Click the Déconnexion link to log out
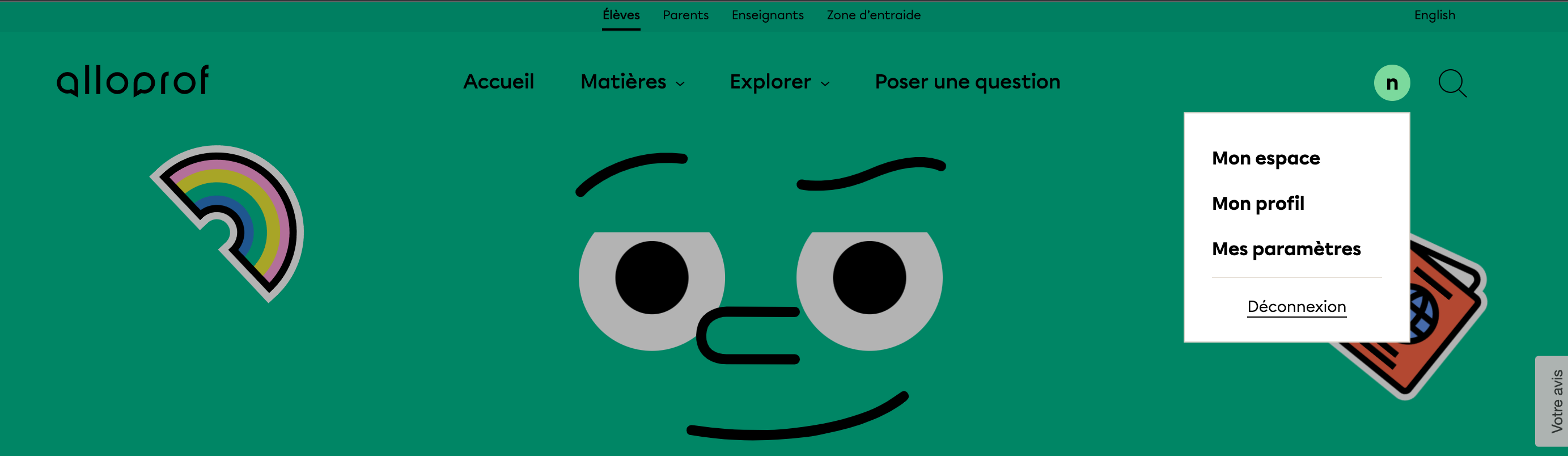The height and width of the screenshot is (456, 1568). click(x=1296, y=306)
